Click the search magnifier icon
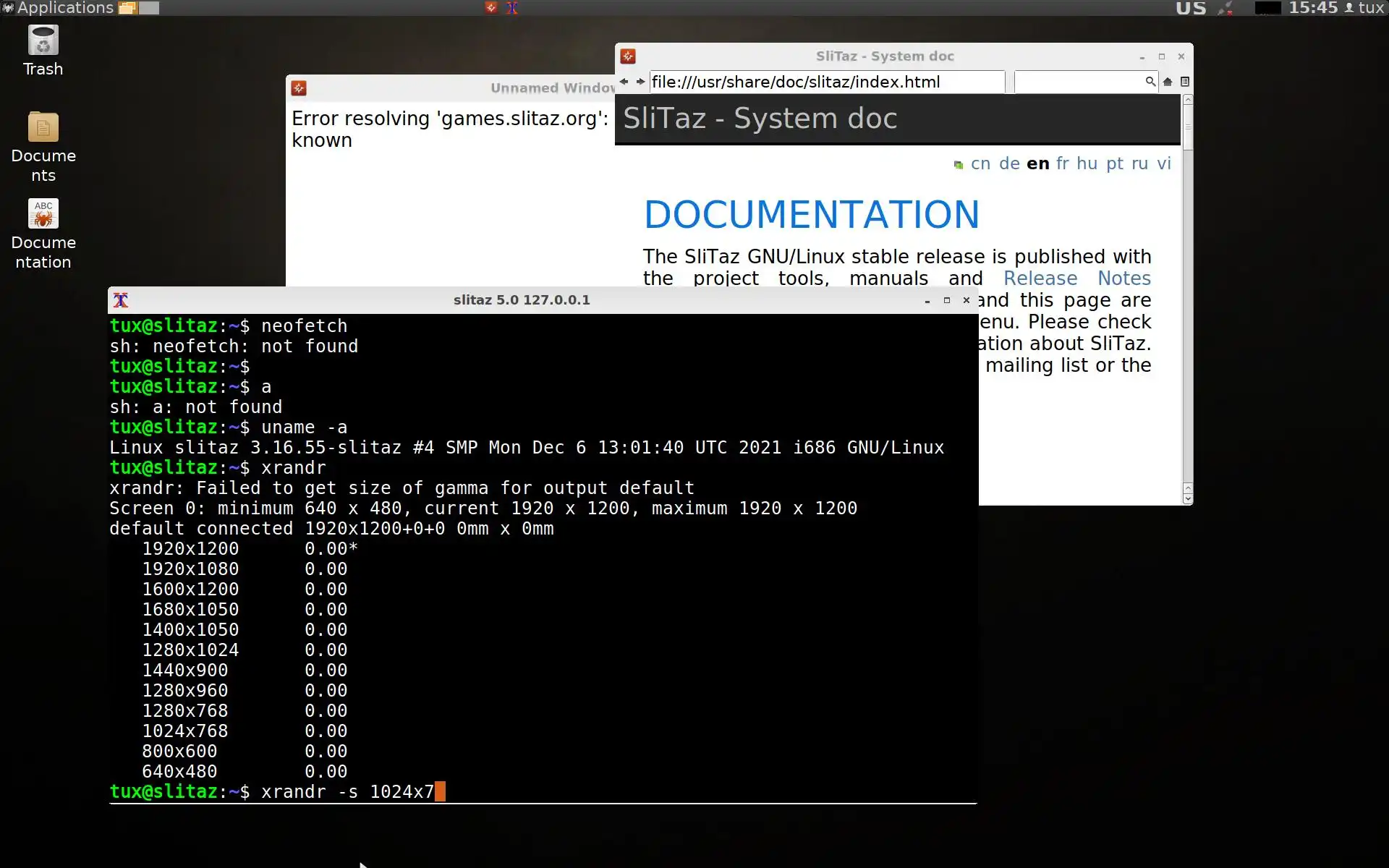 pyautogui.click(x=1150, y=82)
